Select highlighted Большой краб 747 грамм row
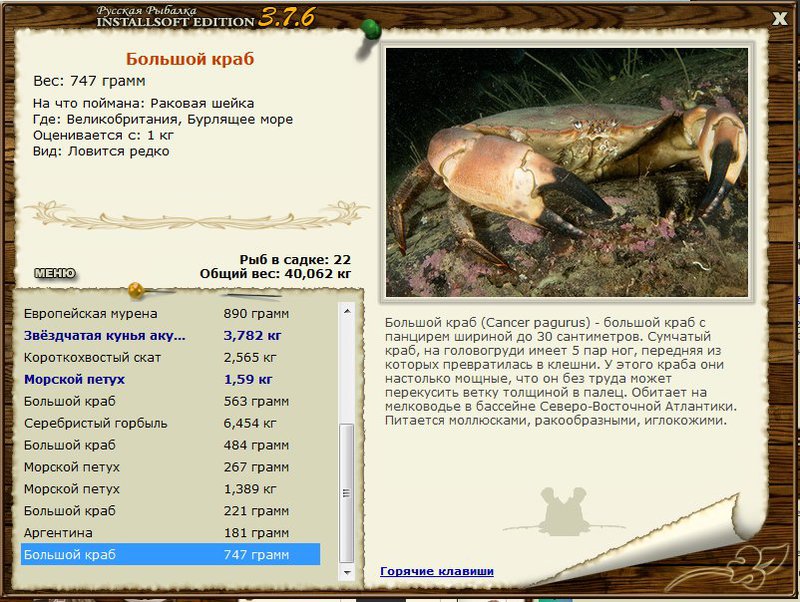Screen dimensions: 800x602 point(170,555)
